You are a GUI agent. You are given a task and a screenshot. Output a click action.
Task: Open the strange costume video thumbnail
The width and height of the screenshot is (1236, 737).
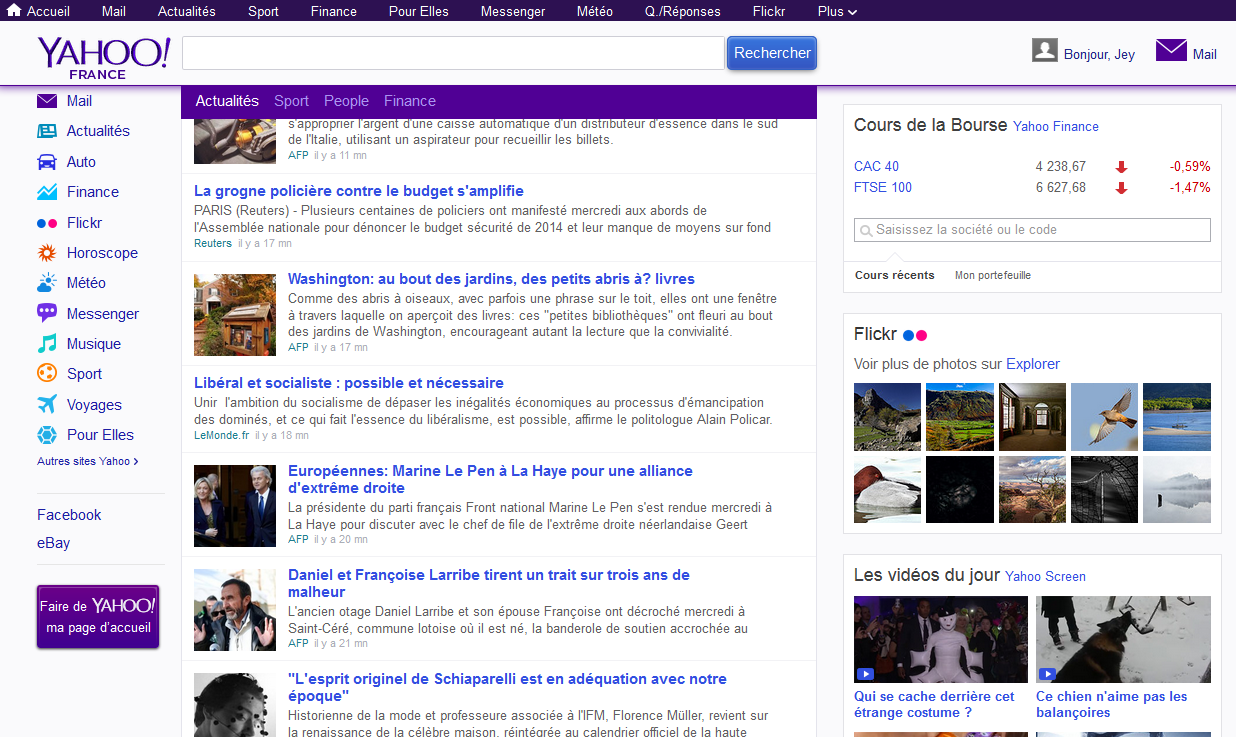point(941,640)
